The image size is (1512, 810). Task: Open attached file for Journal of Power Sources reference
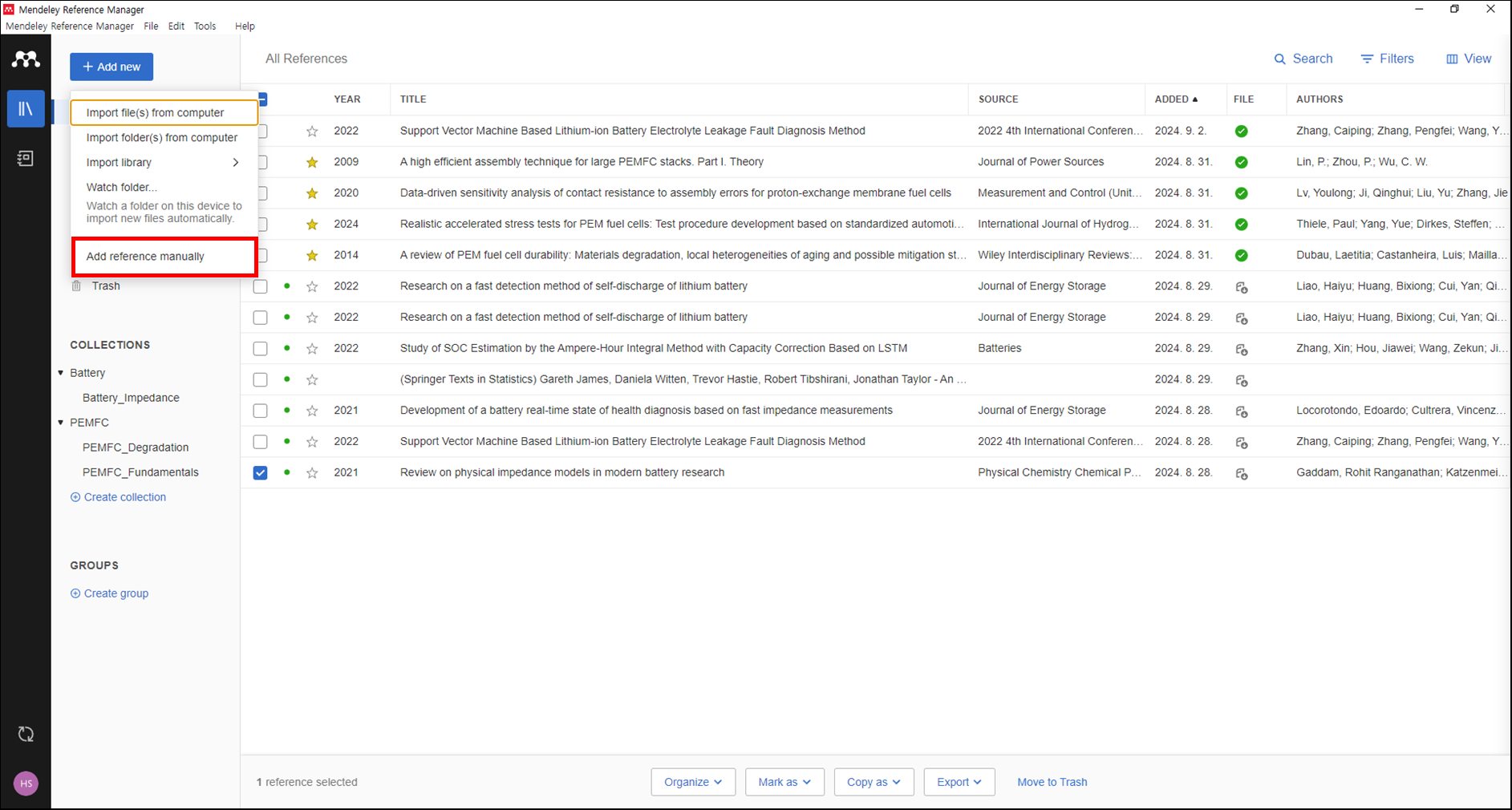coord(1242,162)
